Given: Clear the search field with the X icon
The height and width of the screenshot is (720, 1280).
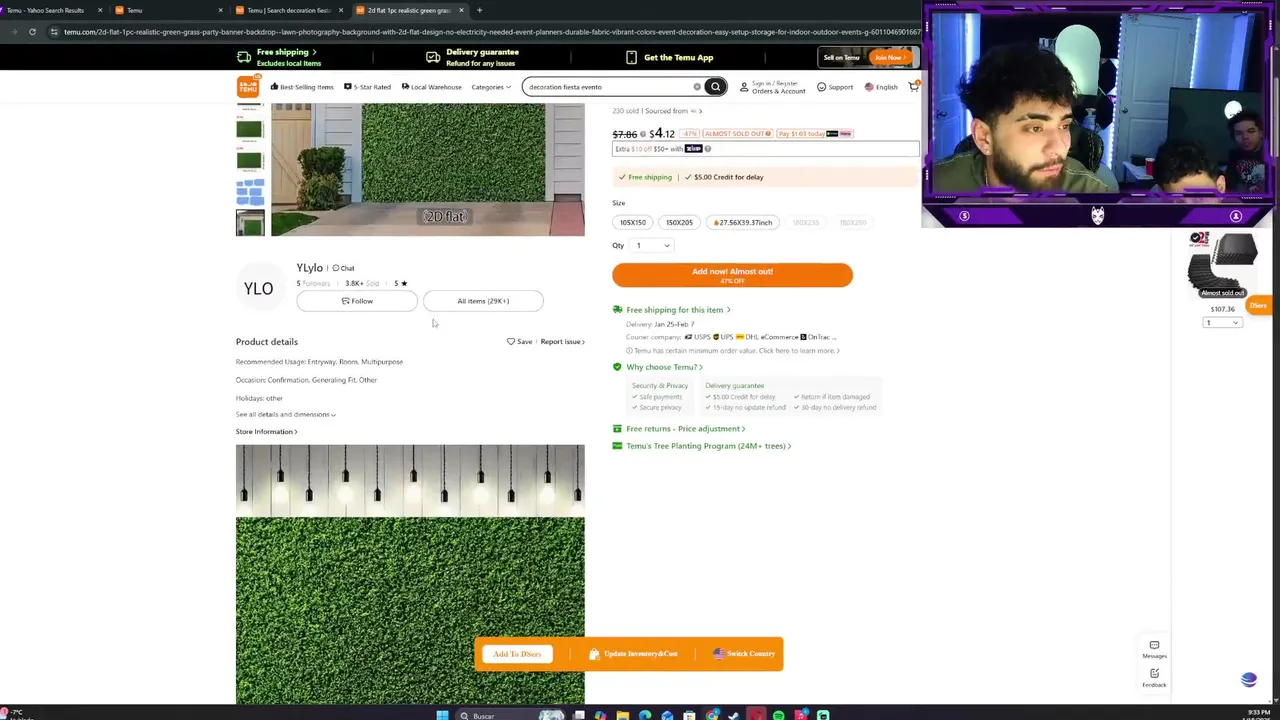Looking at the screenshot, I should click(x=697, y=87).
